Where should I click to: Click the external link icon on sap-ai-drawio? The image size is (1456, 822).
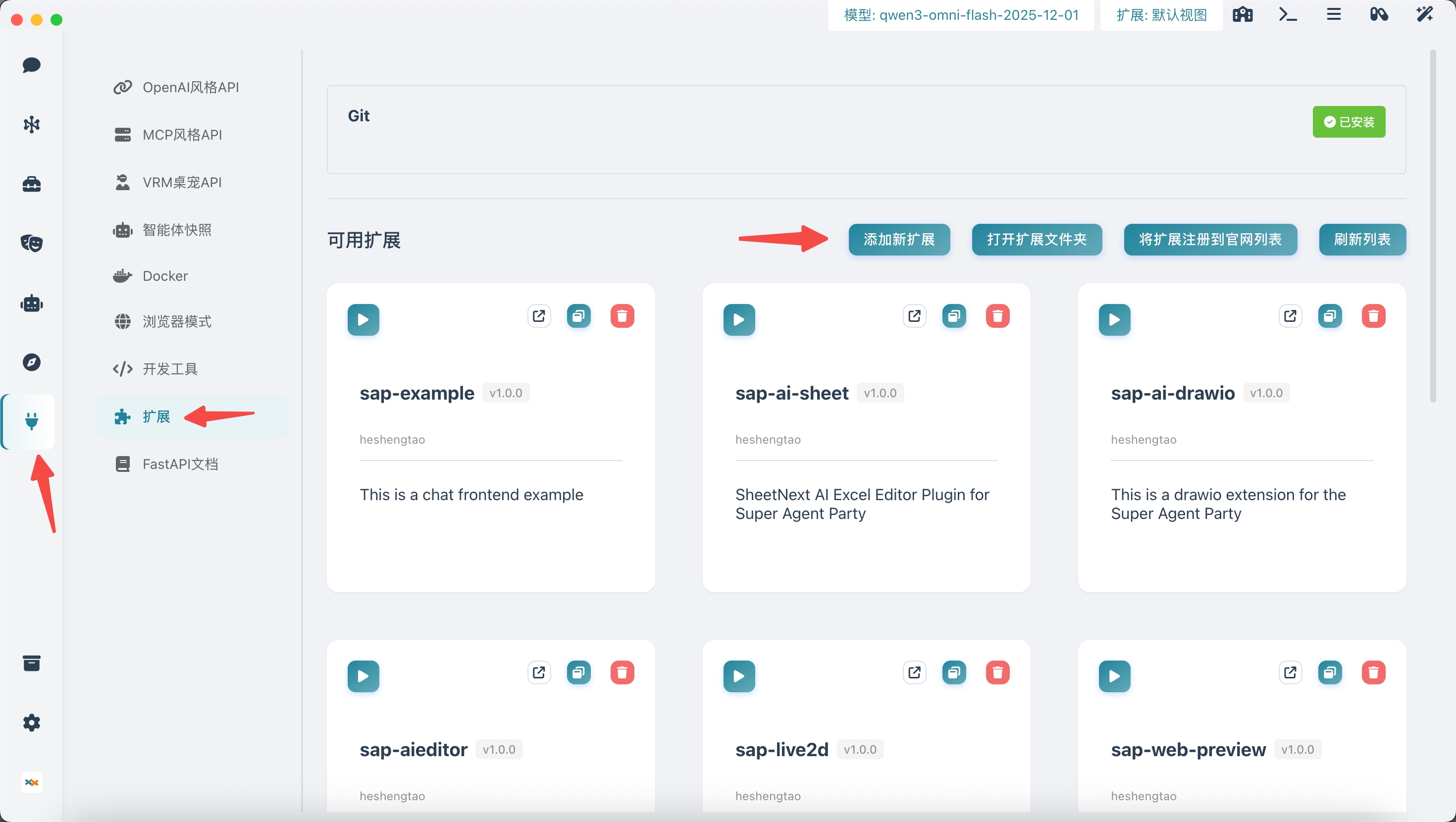pos(1291,316)
